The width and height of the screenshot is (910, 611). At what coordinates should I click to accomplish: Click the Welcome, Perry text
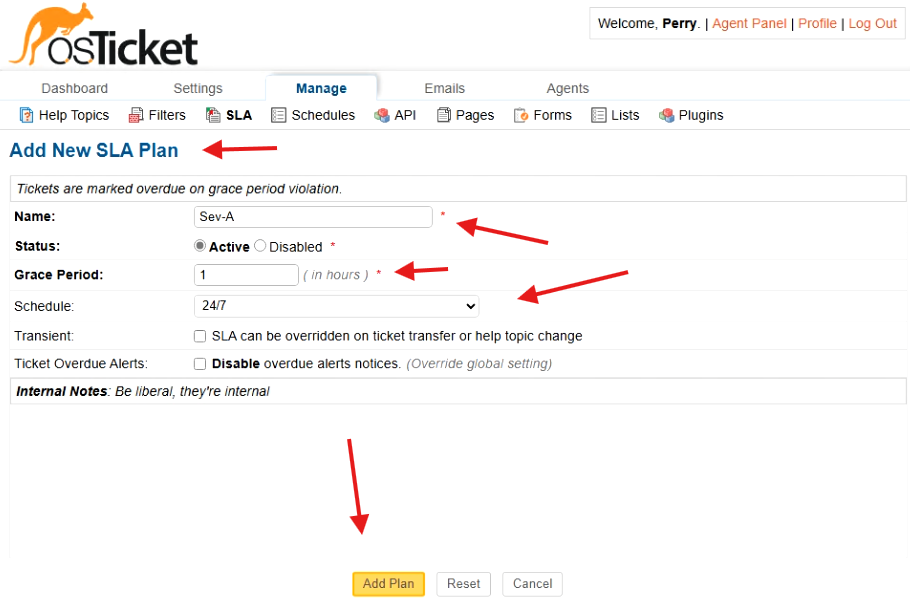point(649,23)
